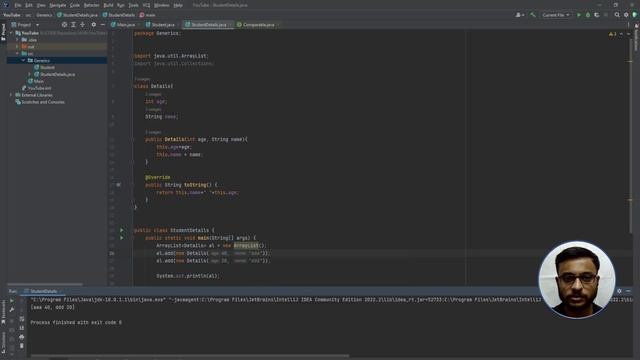Open the Project view selector dropdown
The image size is (640, 360).
coord(25,24)
